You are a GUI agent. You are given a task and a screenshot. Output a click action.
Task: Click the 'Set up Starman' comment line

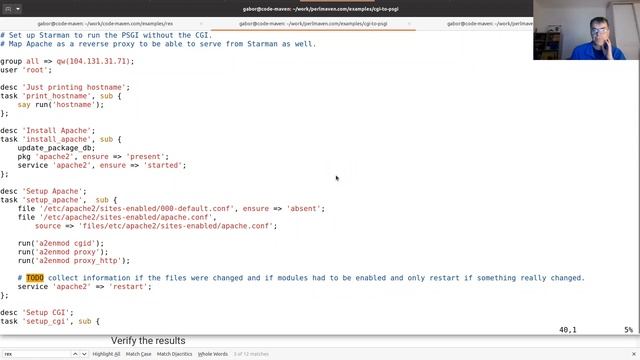pyautogui.click(x=106, y=35)
